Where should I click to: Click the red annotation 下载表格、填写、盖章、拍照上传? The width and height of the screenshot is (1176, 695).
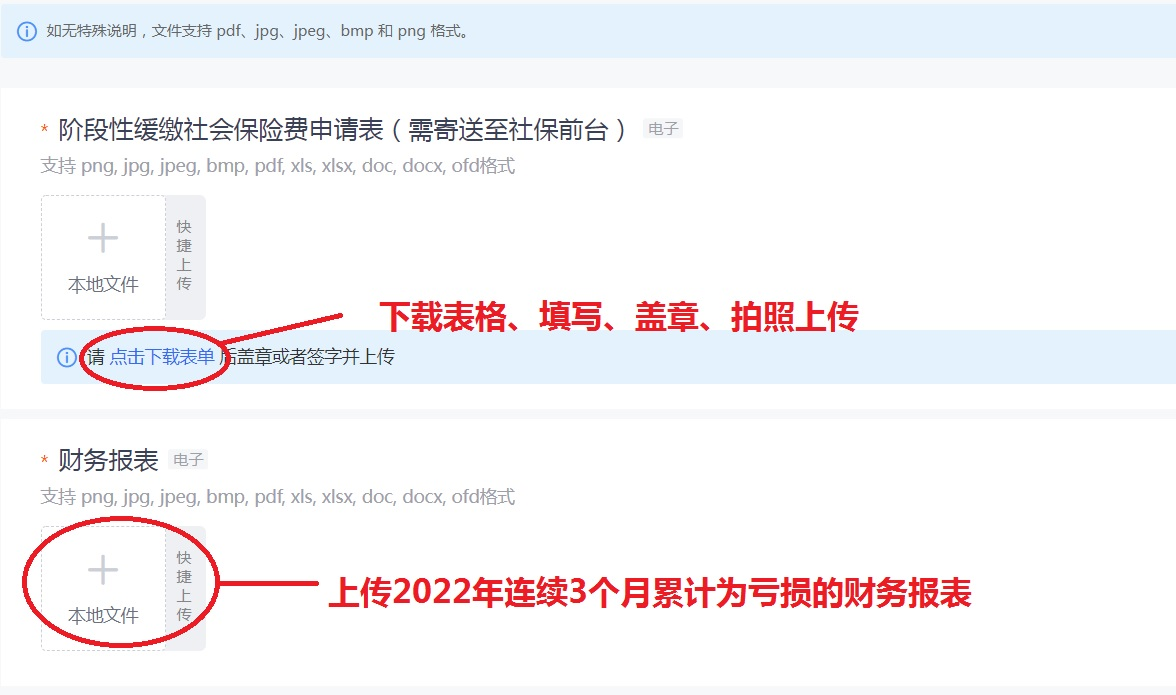click(x=619, y=316)
